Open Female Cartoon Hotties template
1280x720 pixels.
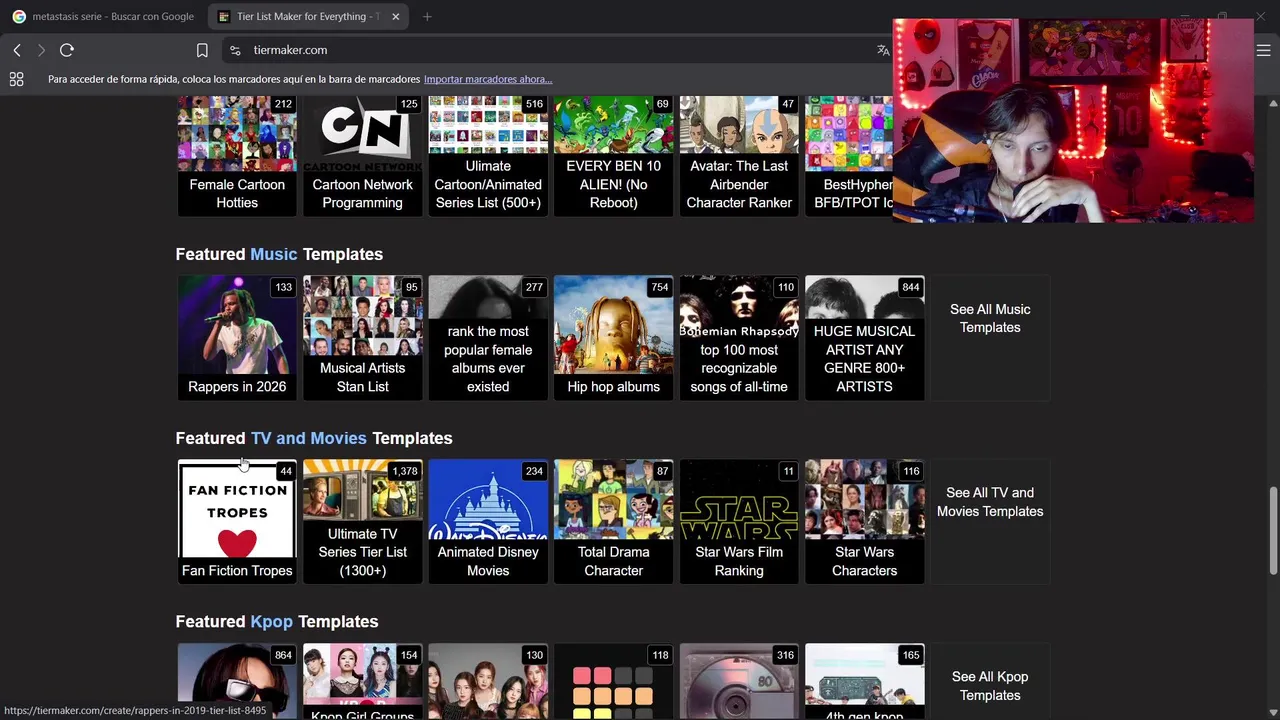pyautogui.click(x=237, y=156)
